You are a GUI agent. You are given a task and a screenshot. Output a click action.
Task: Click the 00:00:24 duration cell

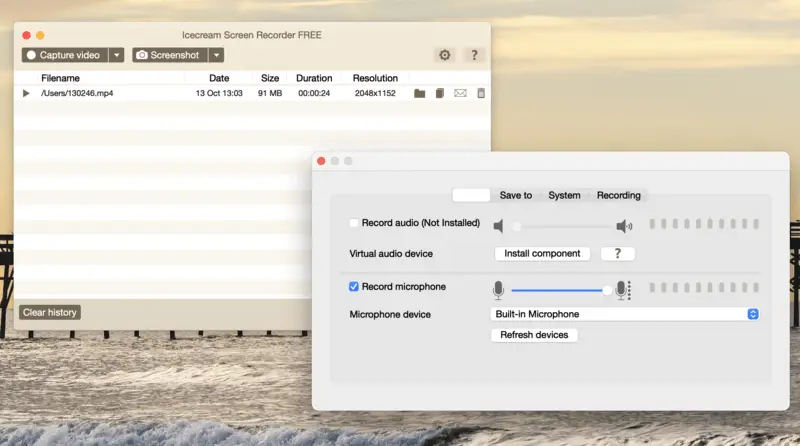point(314,93)
